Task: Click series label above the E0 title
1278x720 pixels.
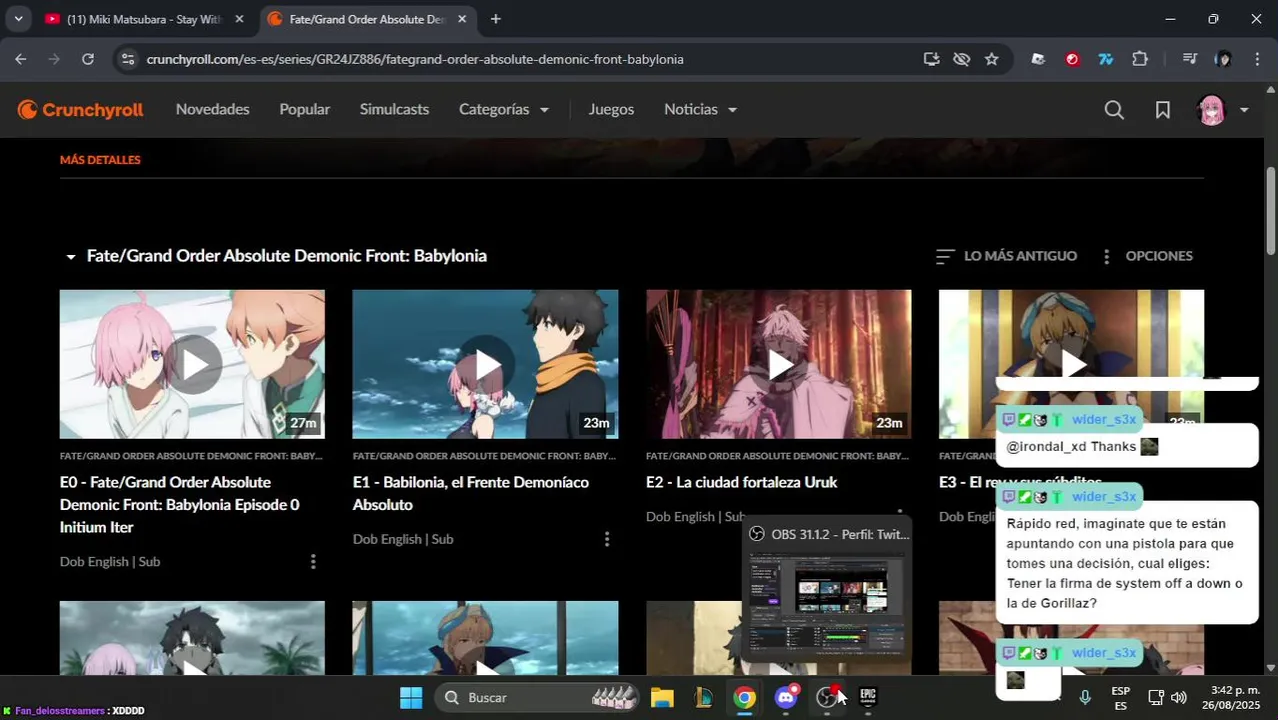Action: click(191, 456)
